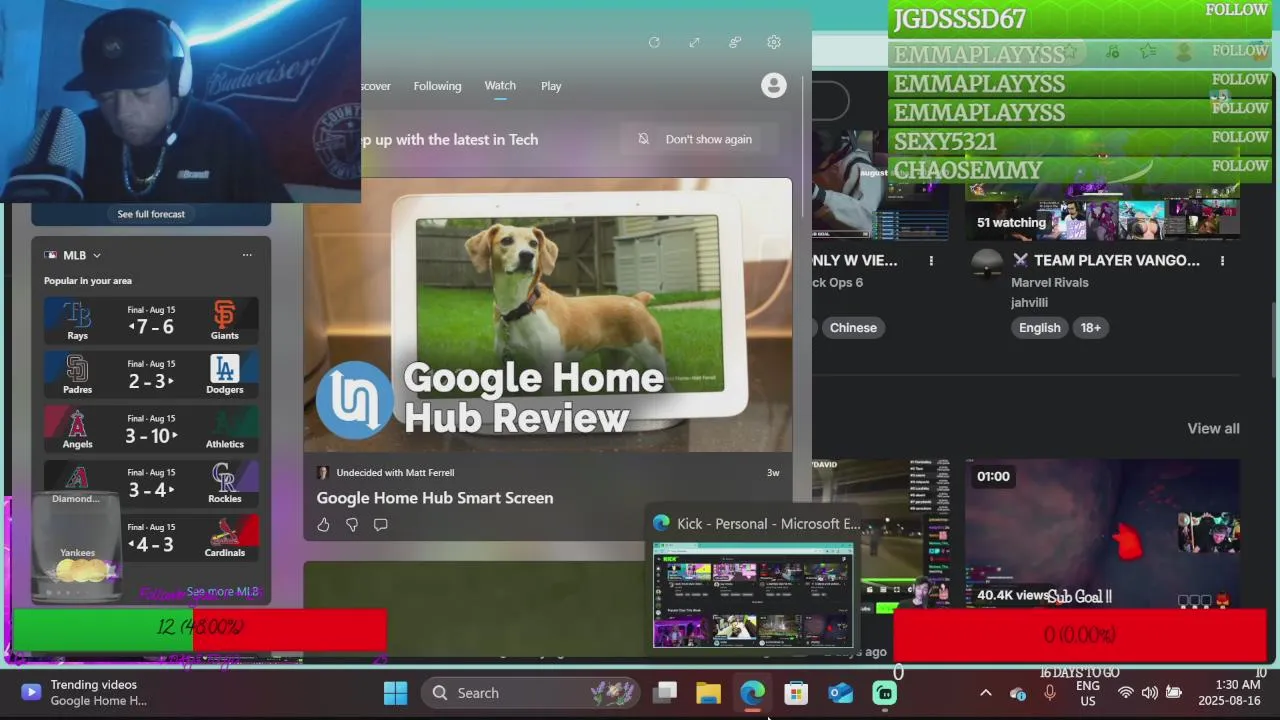Play the Google Home Hub Review thumbnail
The width and height of the screenshot is (1280, 720).
pyautogui.click(x=548, y=315)
